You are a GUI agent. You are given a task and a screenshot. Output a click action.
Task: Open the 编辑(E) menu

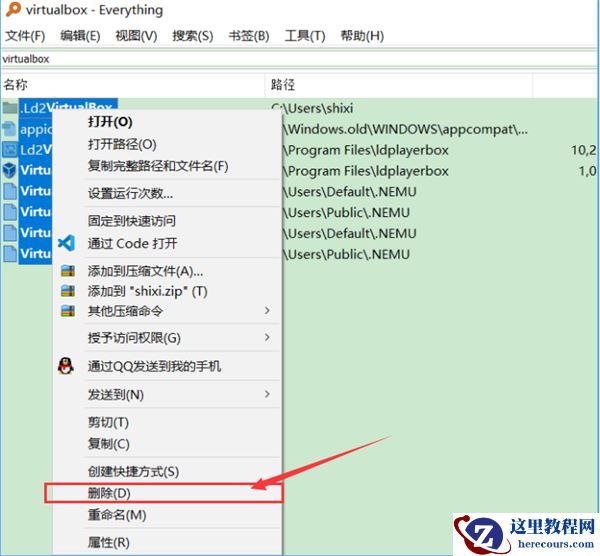pyautogui.click(x=80, y=36)
